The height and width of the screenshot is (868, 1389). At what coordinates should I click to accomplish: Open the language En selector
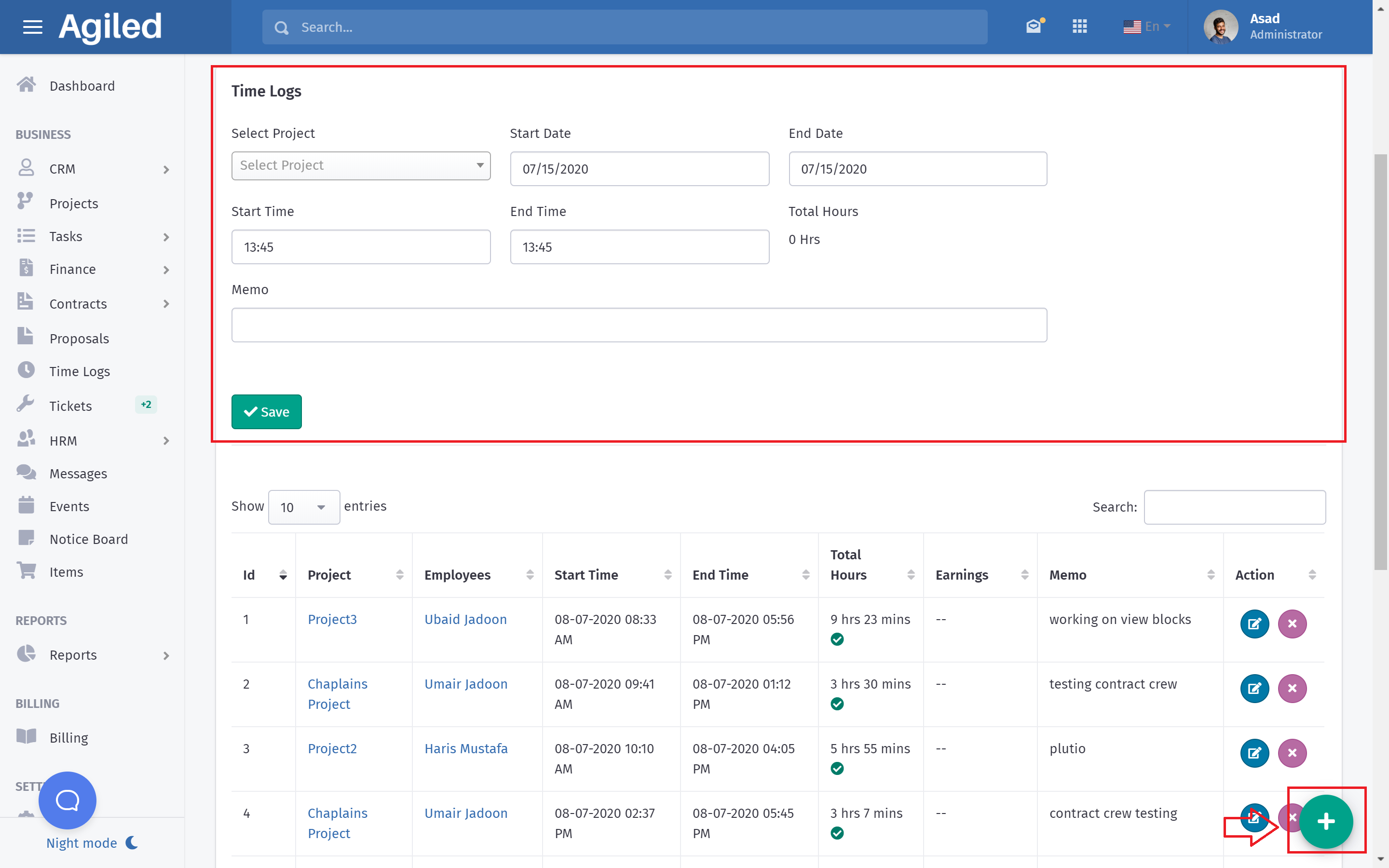pos(1146,27)
